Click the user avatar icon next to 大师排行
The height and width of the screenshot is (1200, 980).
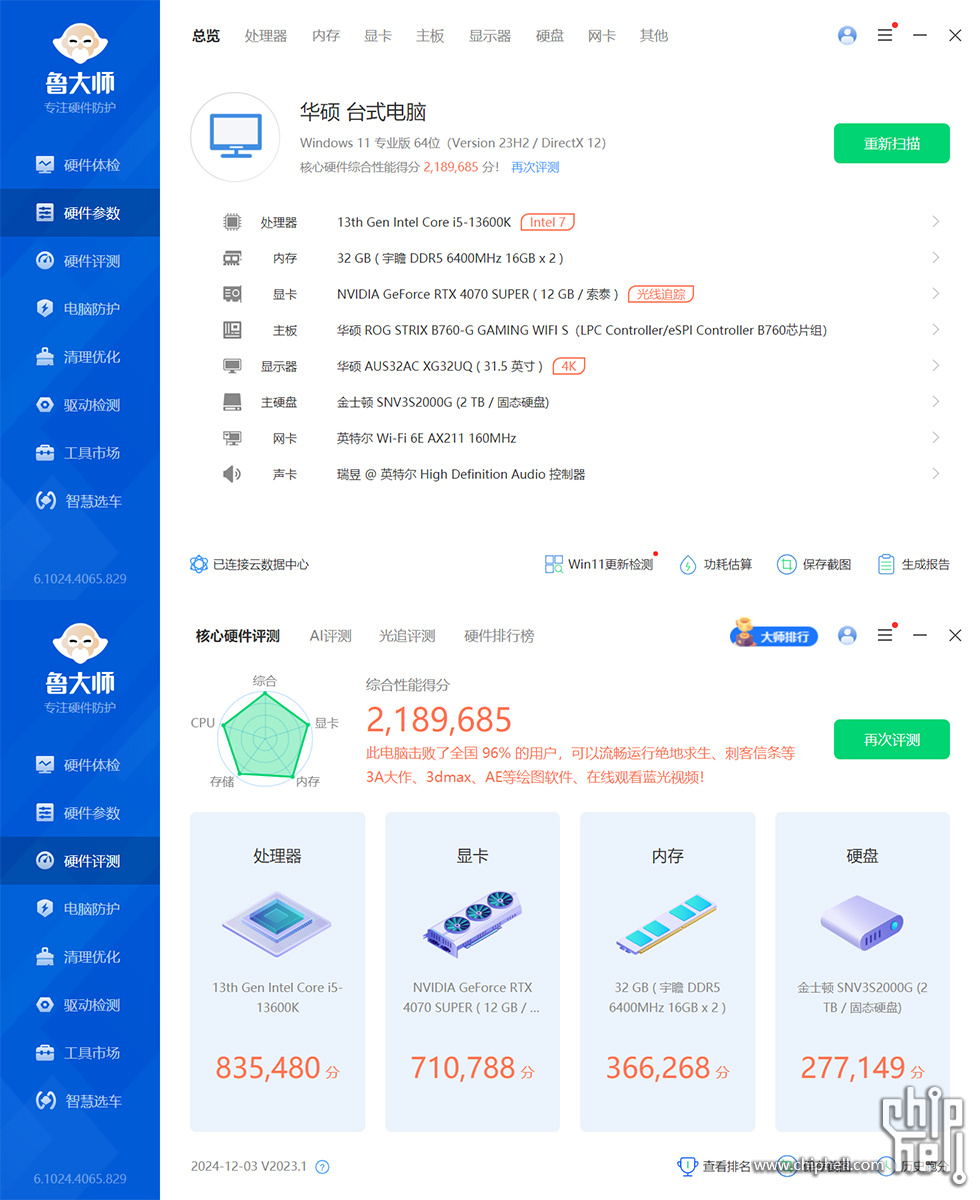(847, 635)
